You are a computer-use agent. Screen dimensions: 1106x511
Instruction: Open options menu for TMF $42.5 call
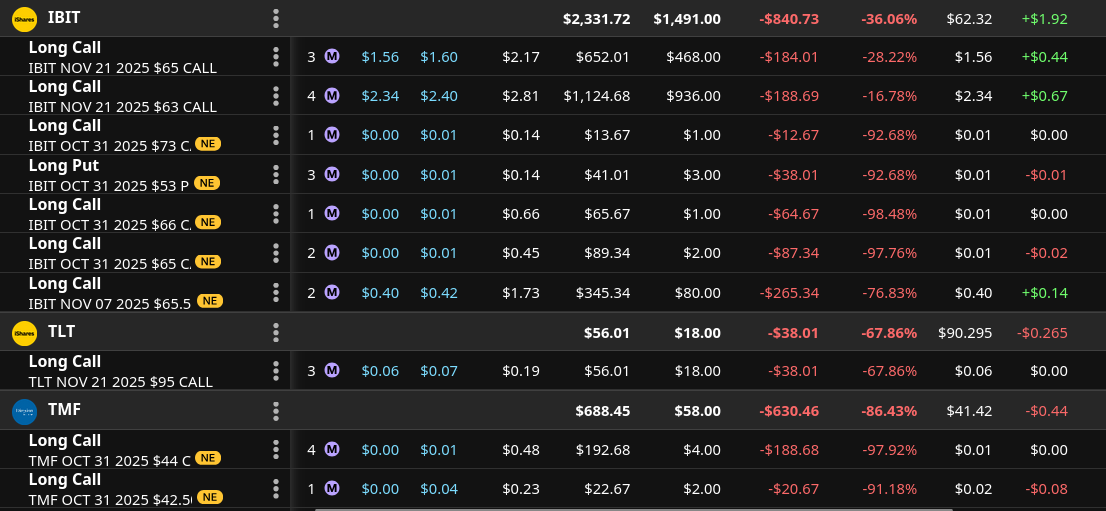point(276,488)
